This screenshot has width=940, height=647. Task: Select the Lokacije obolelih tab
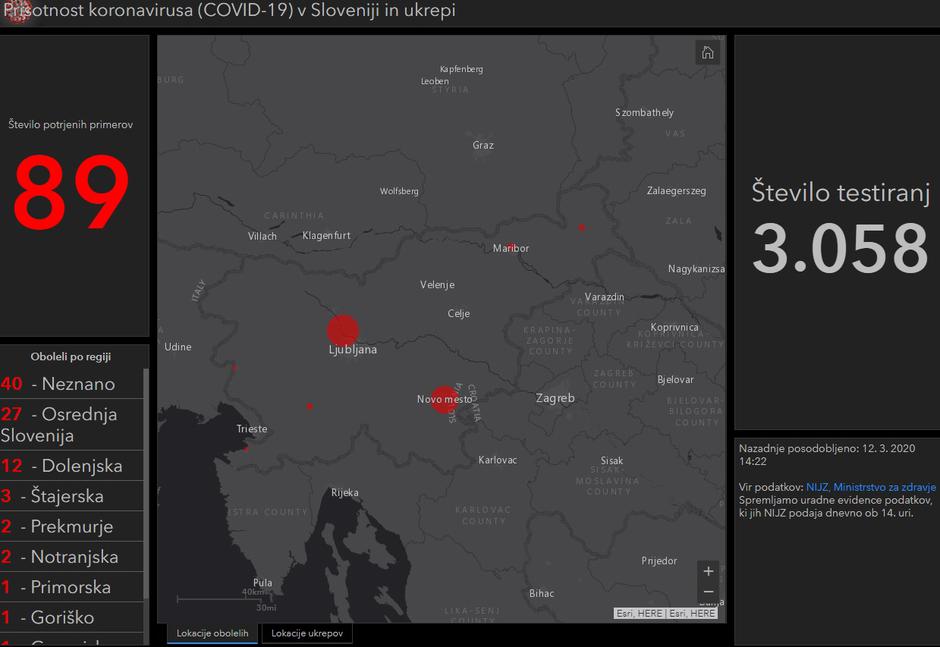212,633
